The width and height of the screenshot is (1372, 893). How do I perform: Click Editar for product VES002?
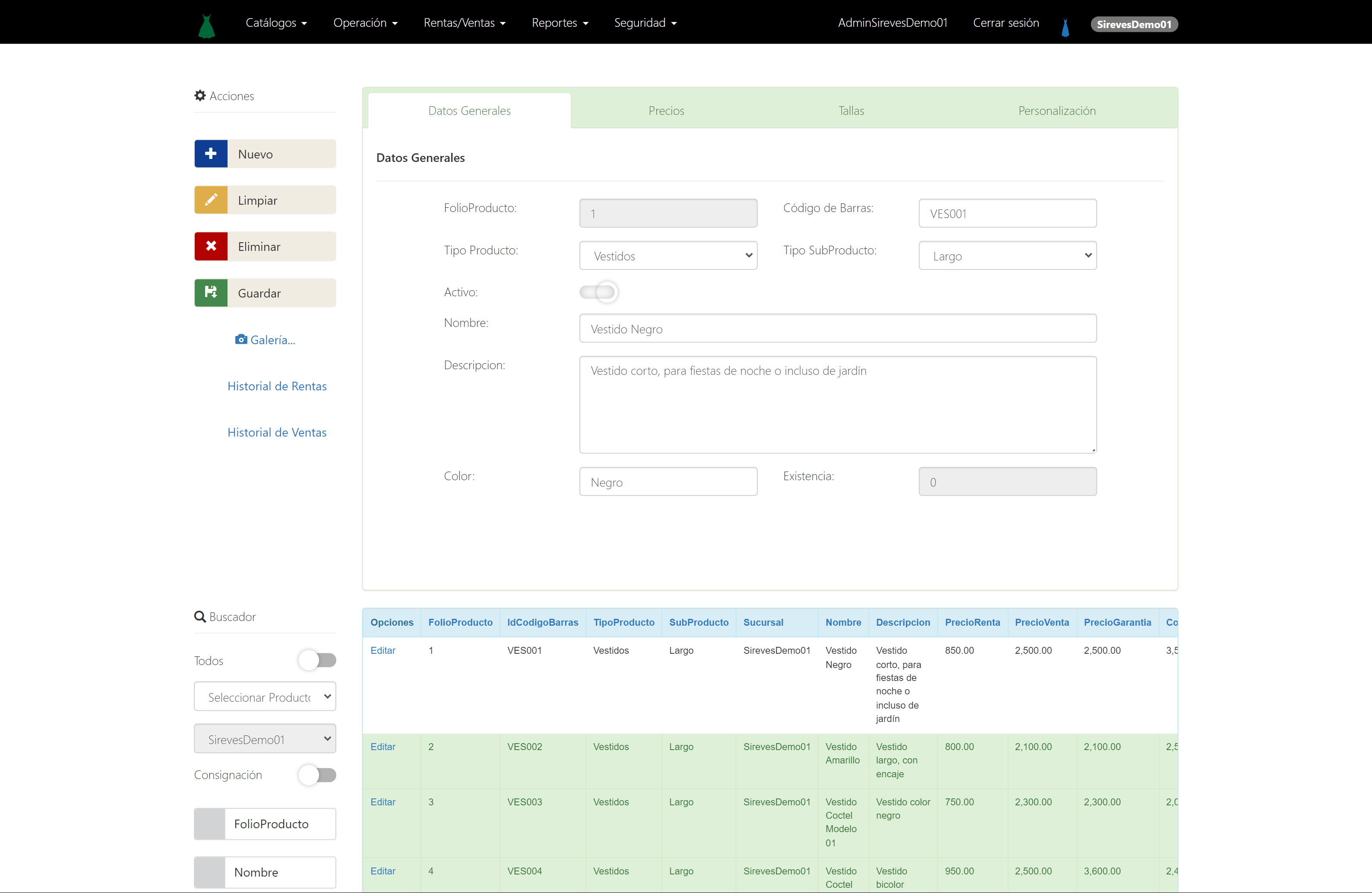point(383,747)
